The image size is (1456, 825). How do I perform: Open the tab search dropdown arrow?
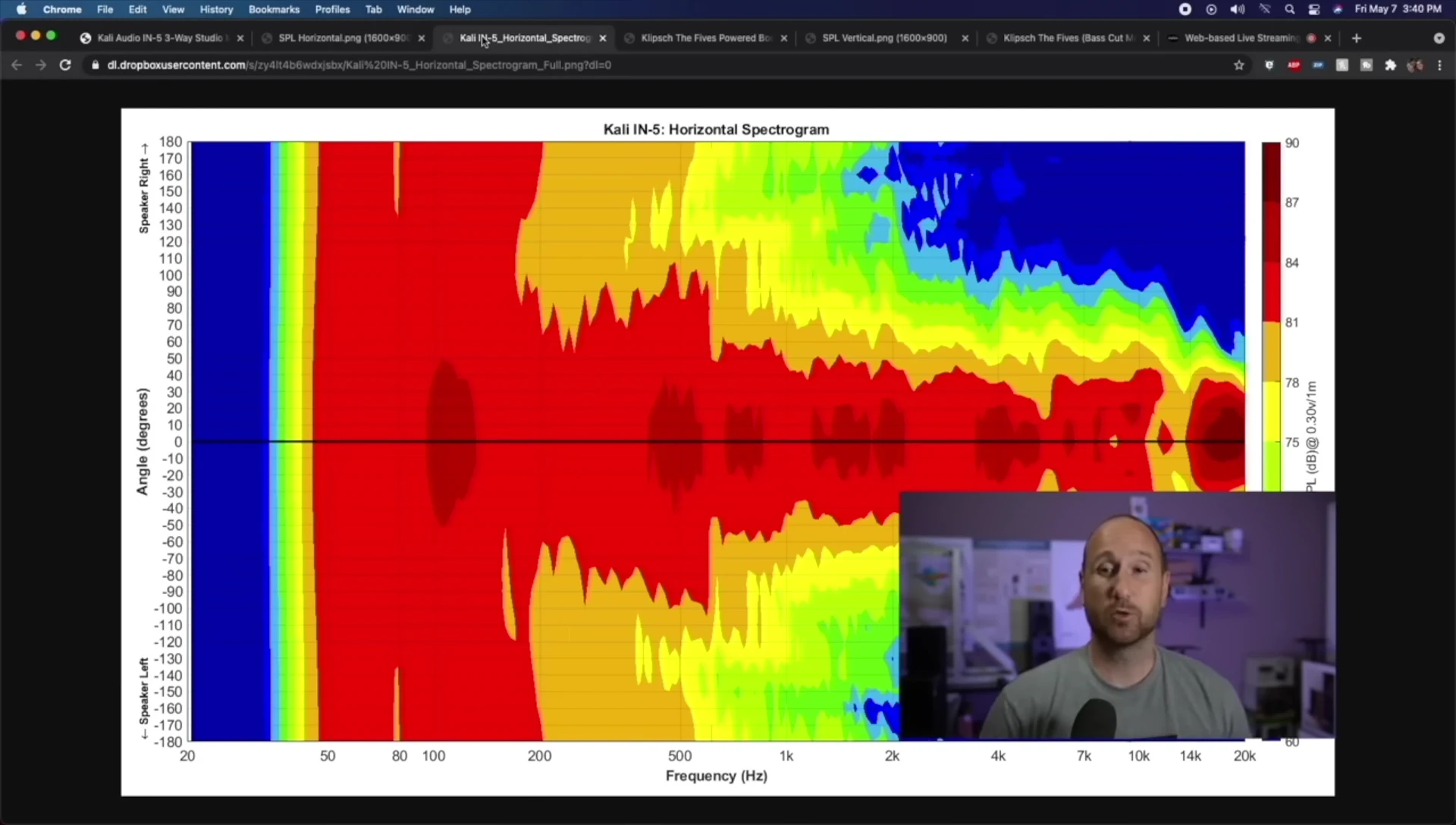[1439, 38]
